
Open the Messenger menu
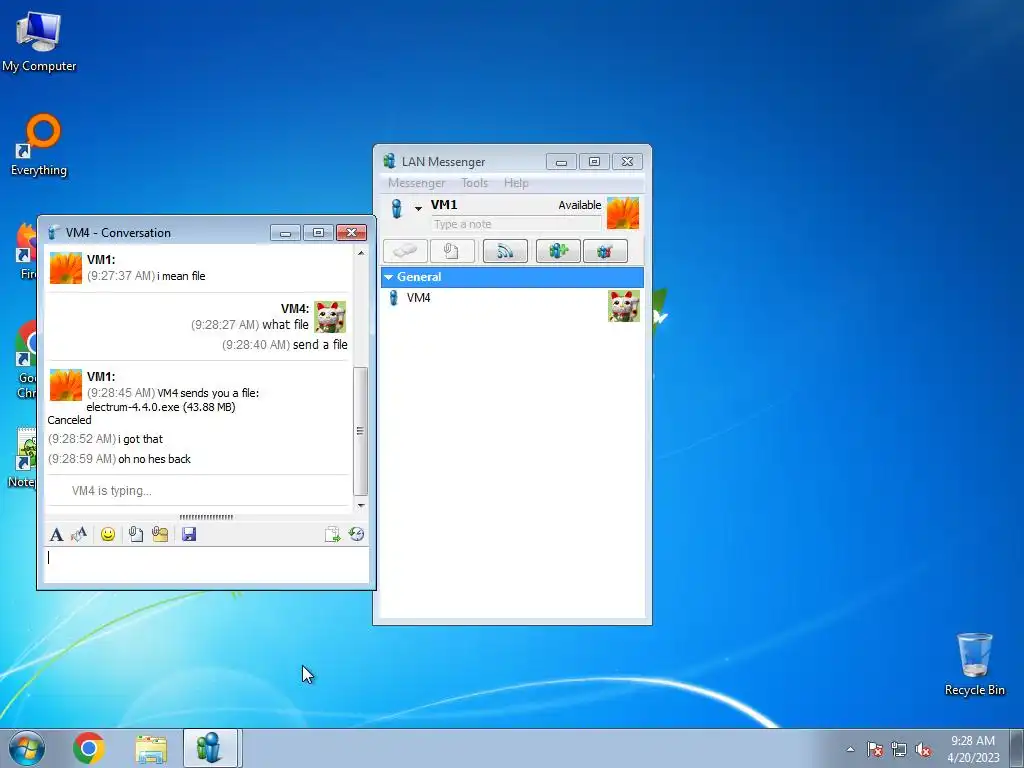[x=417, y=183]
